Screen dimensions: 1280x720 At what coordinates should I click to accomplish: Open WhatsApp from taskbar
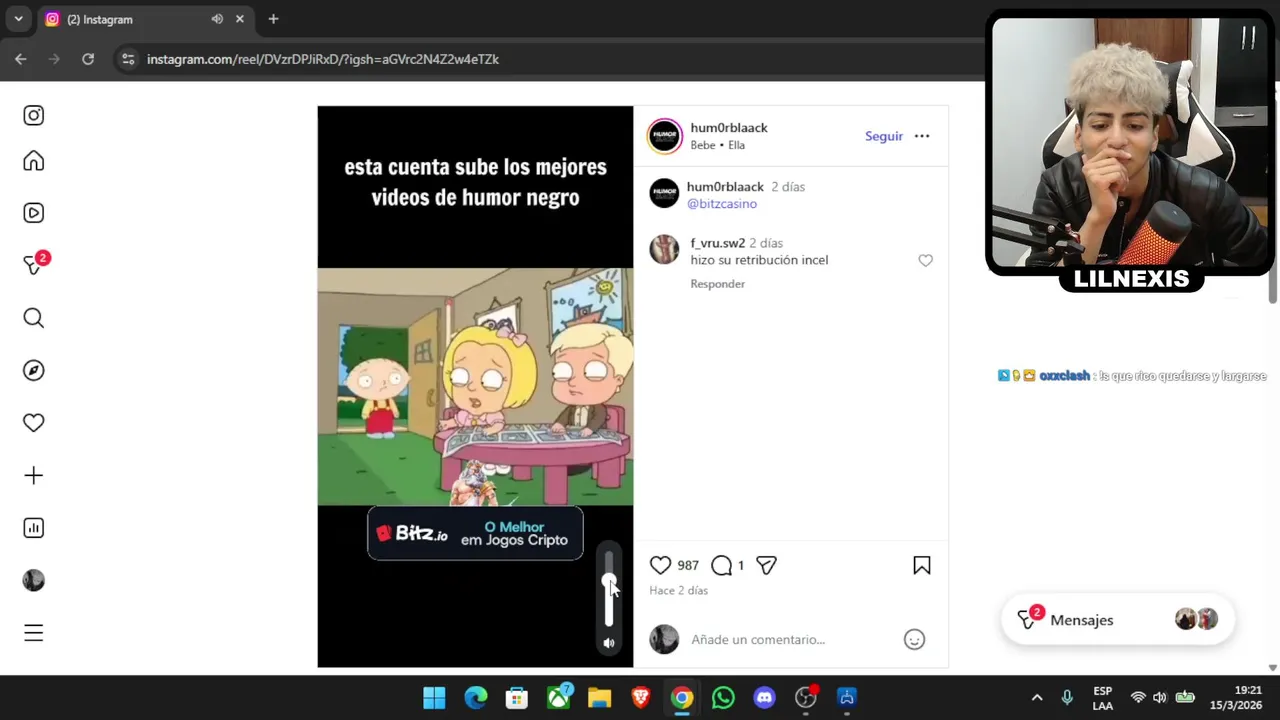point(723,697)
